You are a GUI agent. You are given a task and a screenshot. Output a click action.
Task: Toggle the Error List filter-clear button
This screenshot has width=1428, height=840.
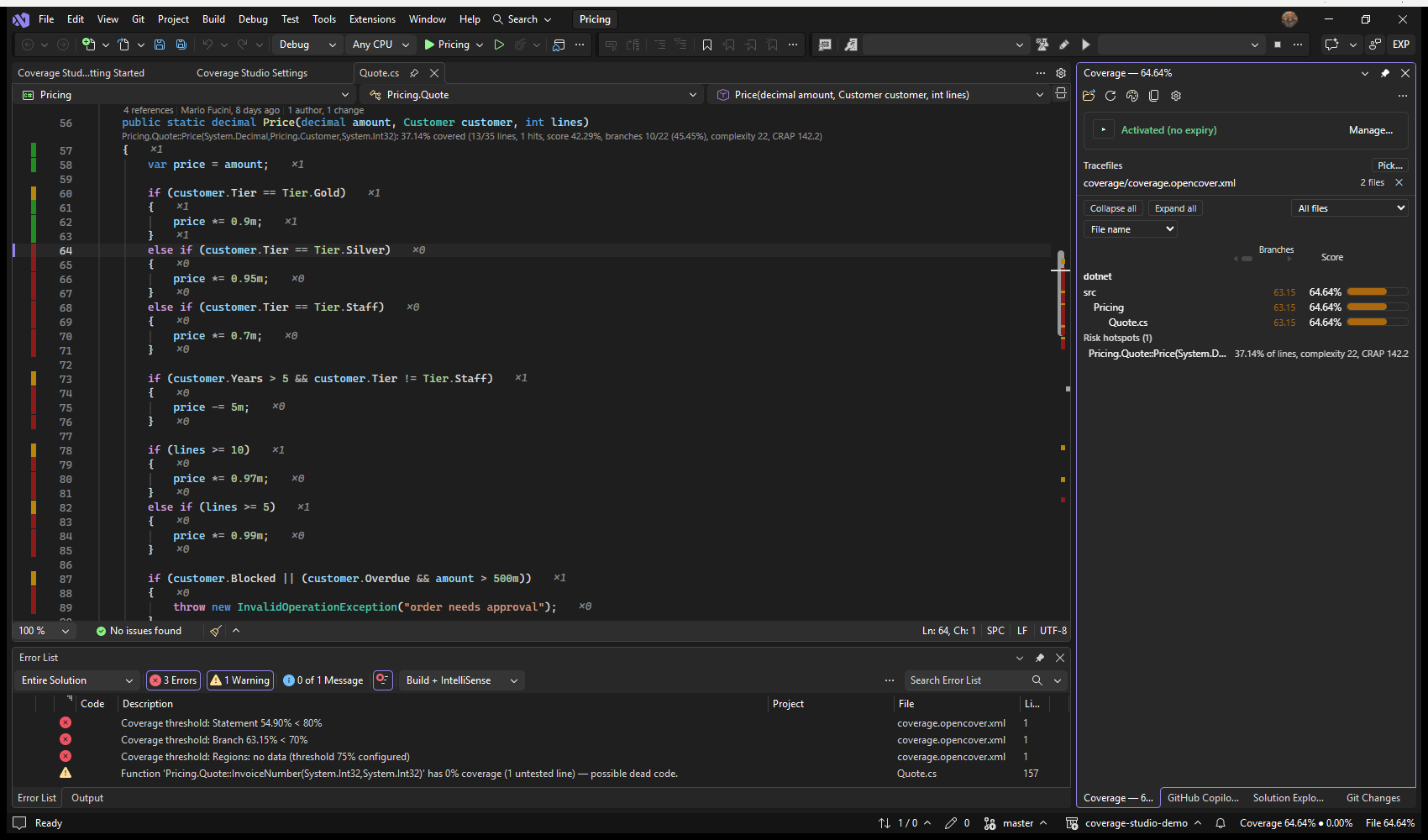pyautogui.click(x=383, y=680)
